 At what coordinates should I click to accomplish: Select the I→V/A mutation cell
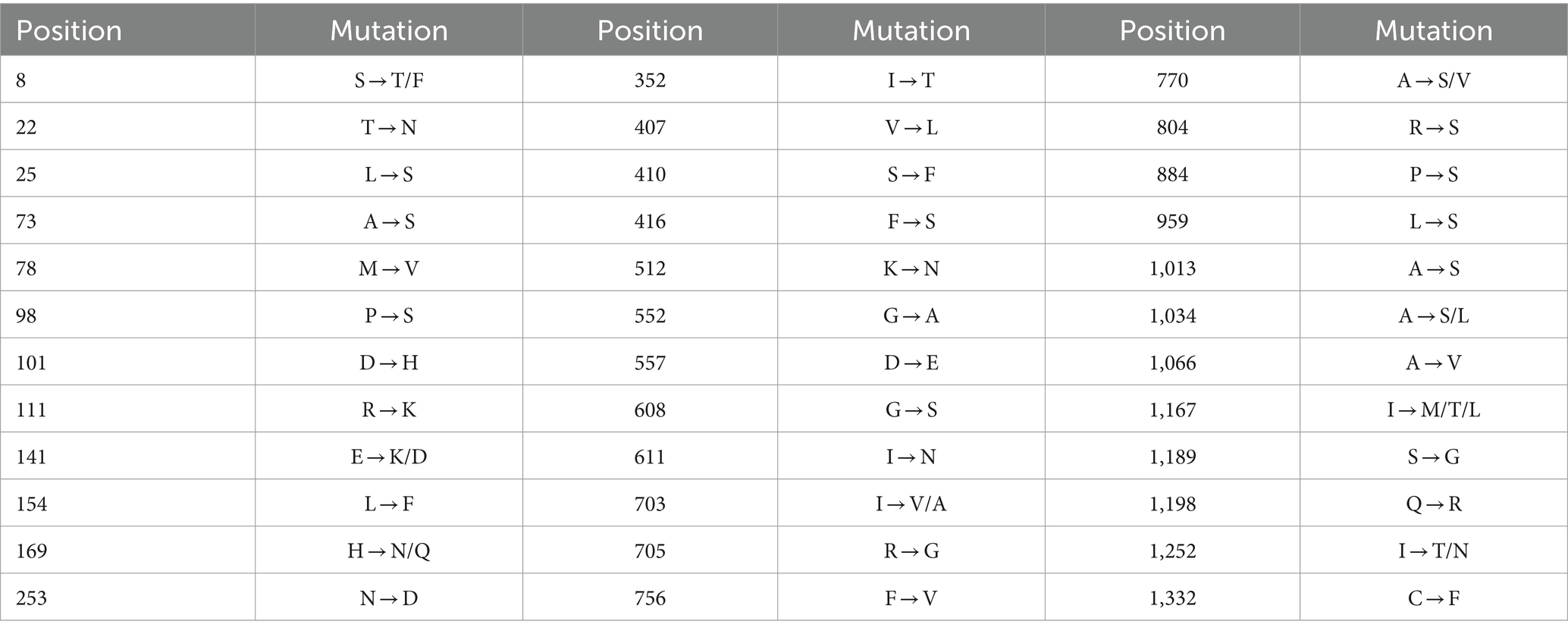click(911, 504)
